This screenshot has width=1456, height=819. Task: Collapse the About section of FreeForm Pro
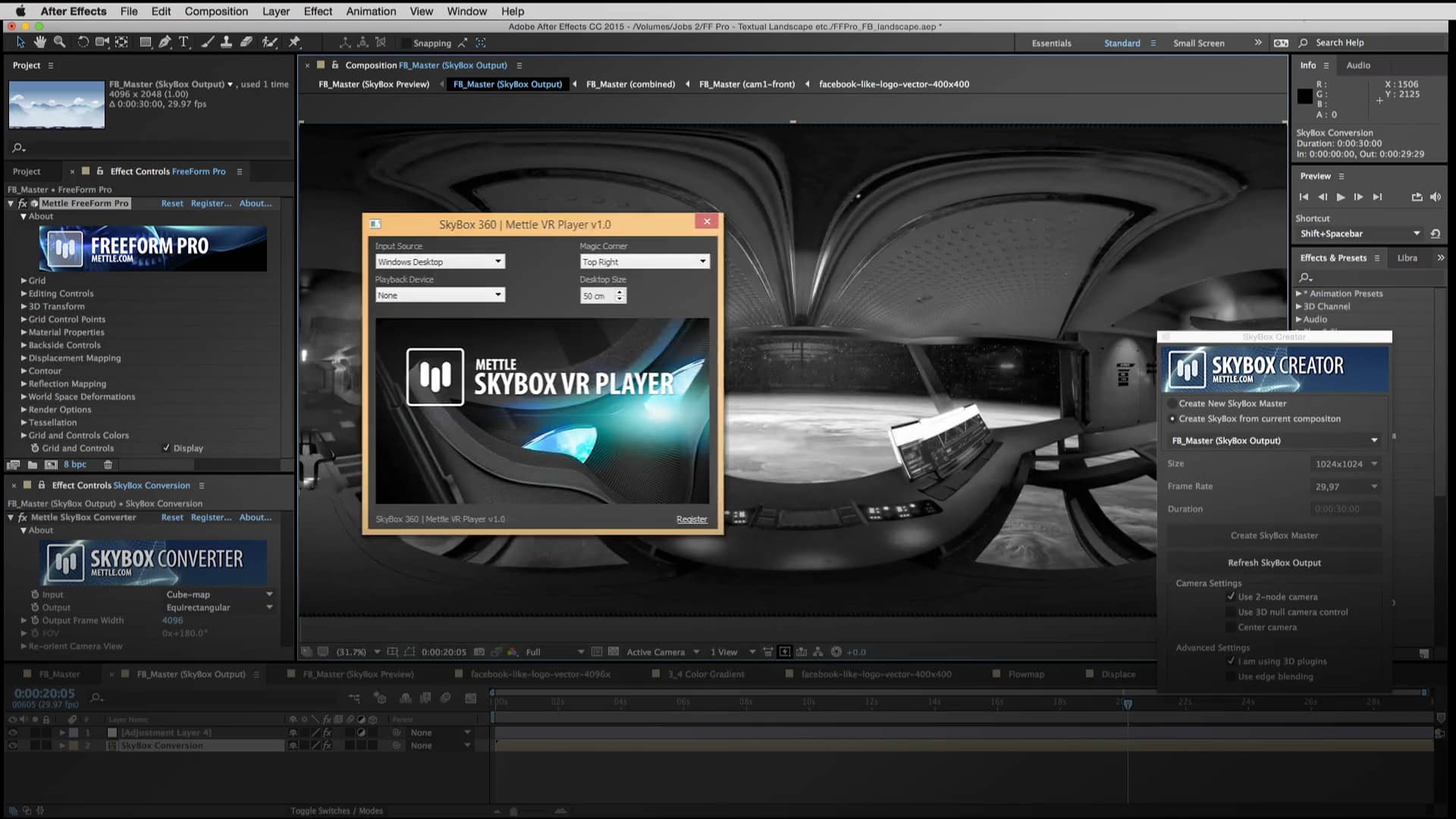coord(24,216)
